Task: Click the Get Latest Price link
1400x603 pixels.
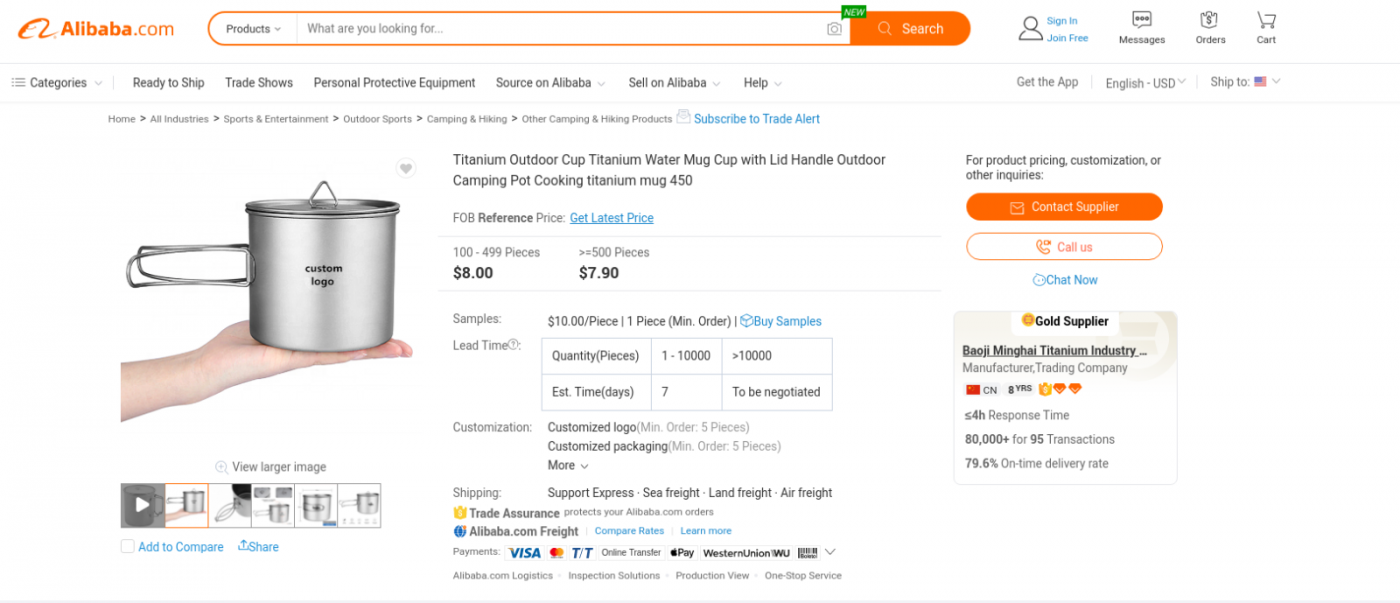Action: point(611,218)
